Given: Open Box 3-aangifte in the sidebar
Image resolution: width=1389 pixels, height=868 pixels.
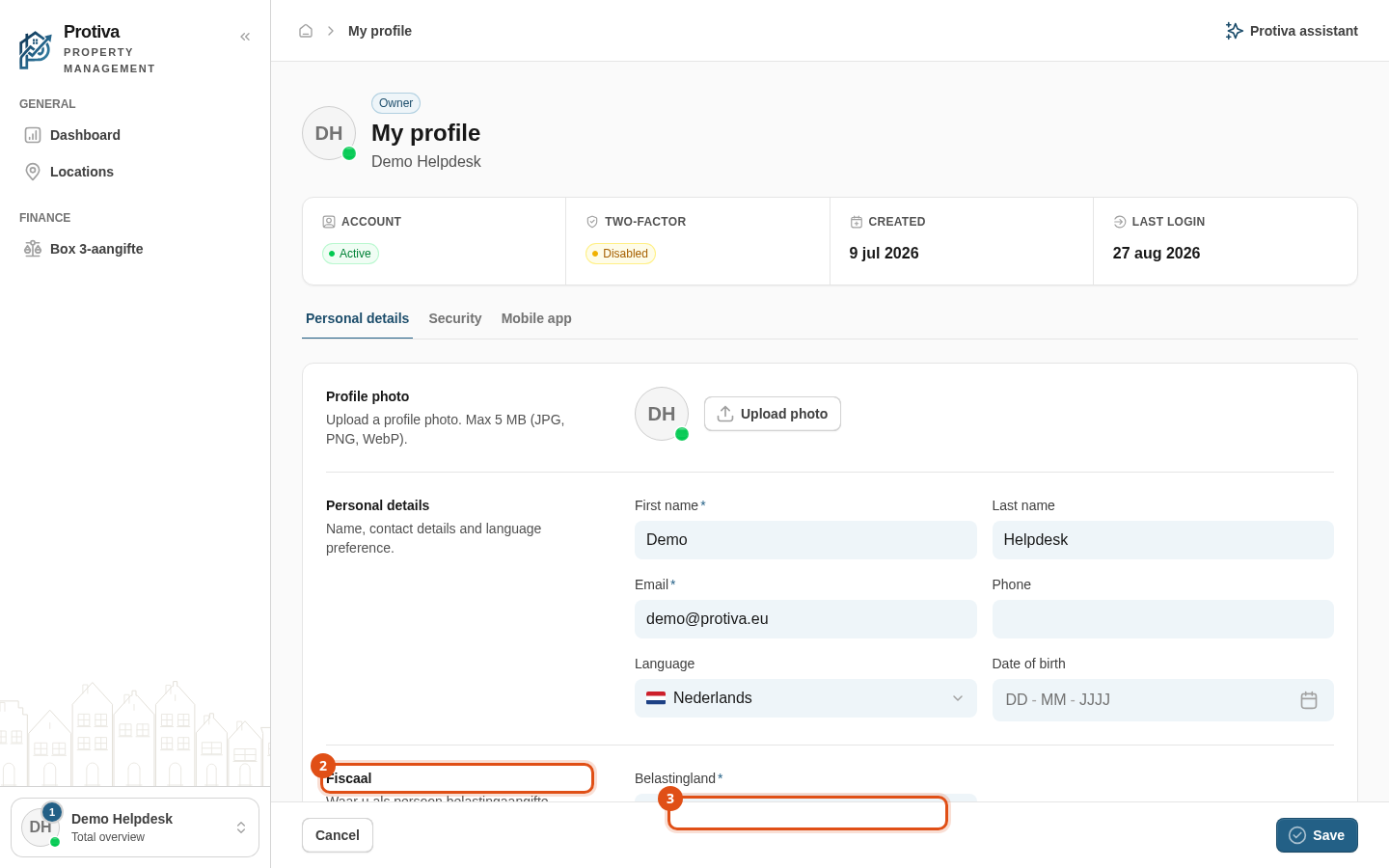Looking at the screenshot, I should point(135,249).
